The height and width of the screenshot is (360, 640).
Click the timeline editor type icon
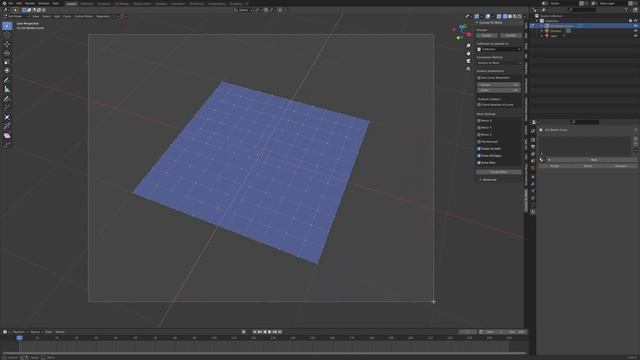(x=5, y=332)
